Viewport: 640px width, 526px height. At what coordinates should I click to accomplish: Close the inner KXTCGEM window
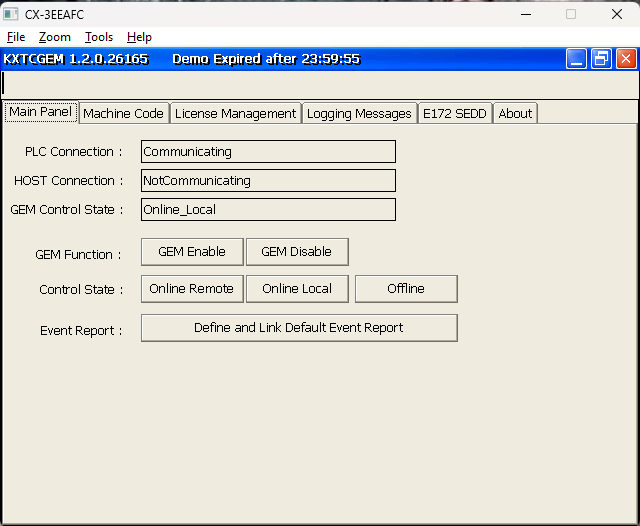coord(626,59)
